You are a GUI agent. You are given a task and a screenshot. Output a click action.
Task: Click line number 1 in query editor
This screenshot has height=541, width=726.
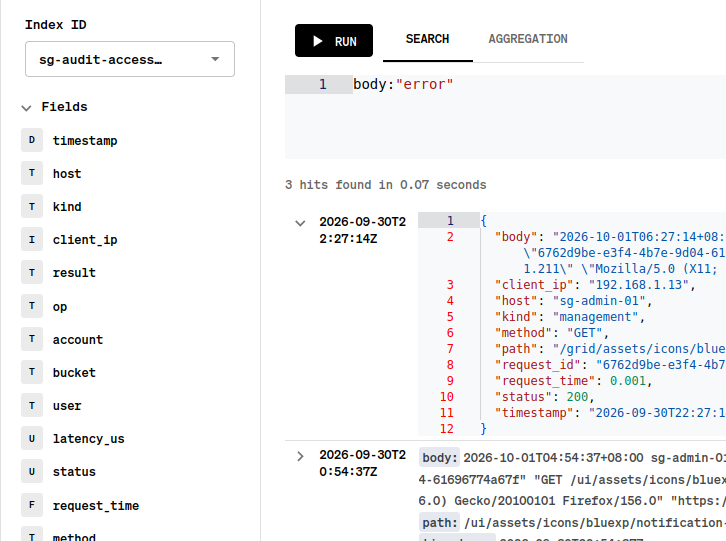point(323,84)
